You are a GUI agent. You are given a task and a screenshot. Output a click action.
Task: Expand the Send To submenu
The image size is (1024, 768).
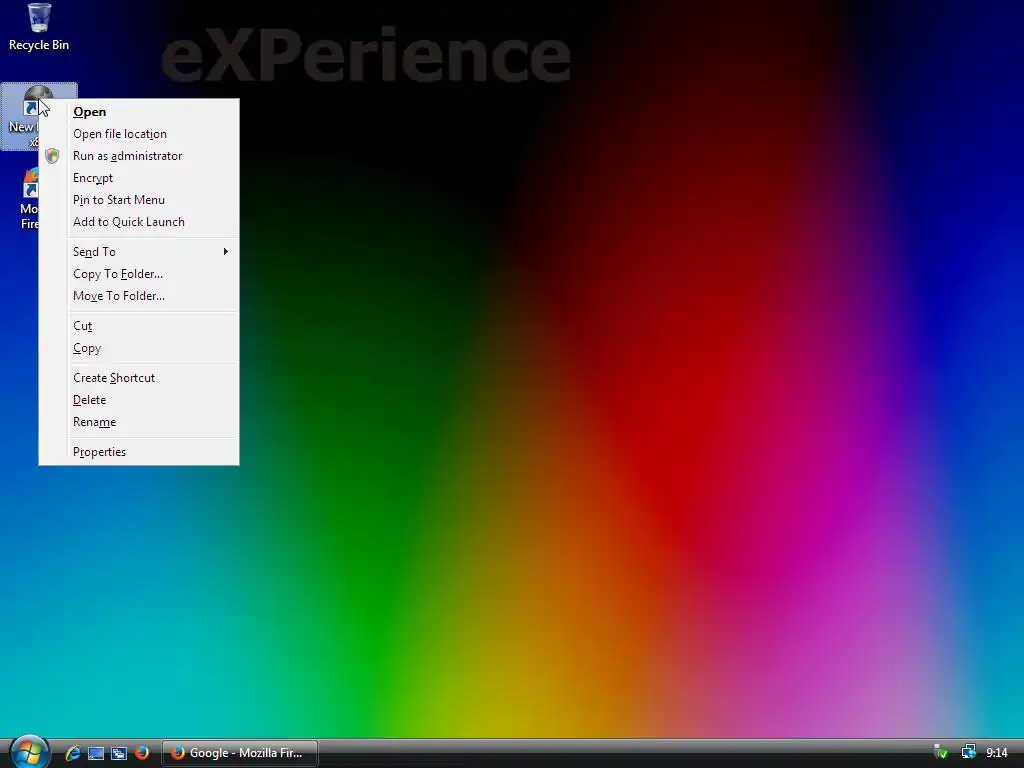pyautogui.click(x=139, y=251)
